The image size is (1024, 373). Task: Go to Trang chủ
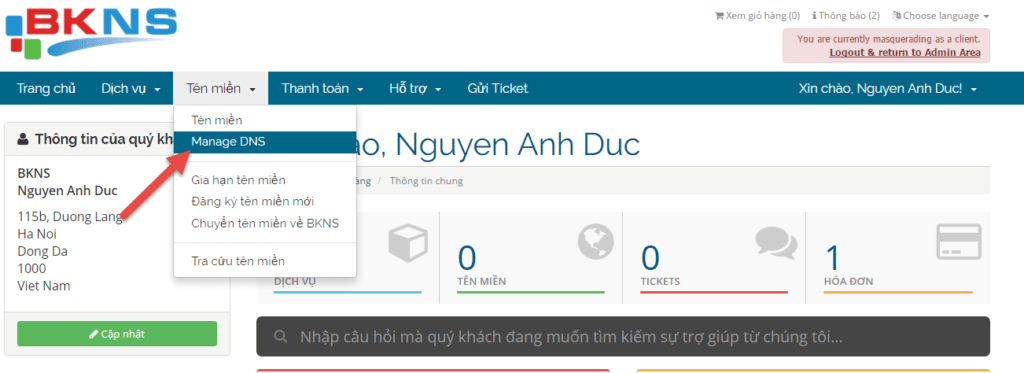pos(46,88)
